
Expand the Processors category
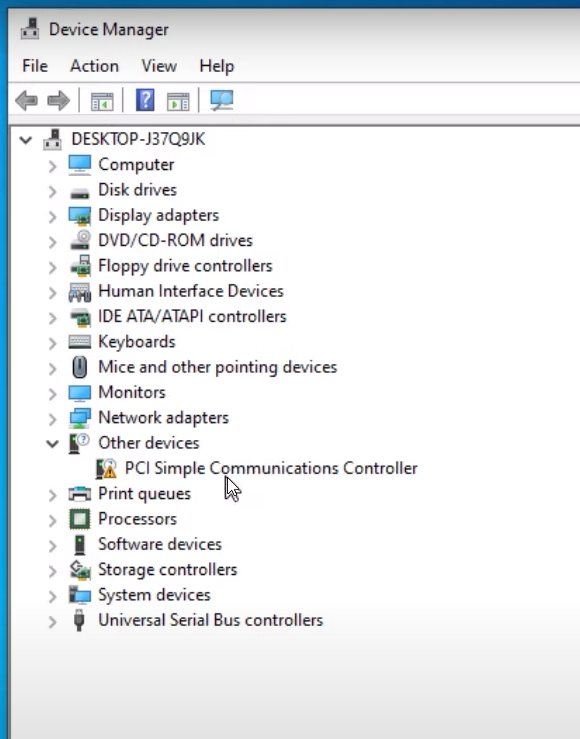tap(52, 521)
